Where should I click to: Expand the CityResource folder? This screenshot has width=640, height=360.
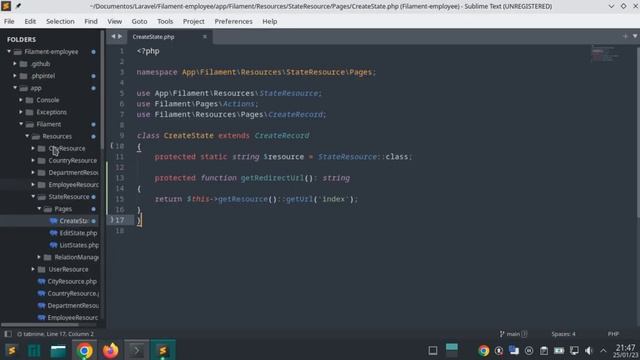point(33,148)
